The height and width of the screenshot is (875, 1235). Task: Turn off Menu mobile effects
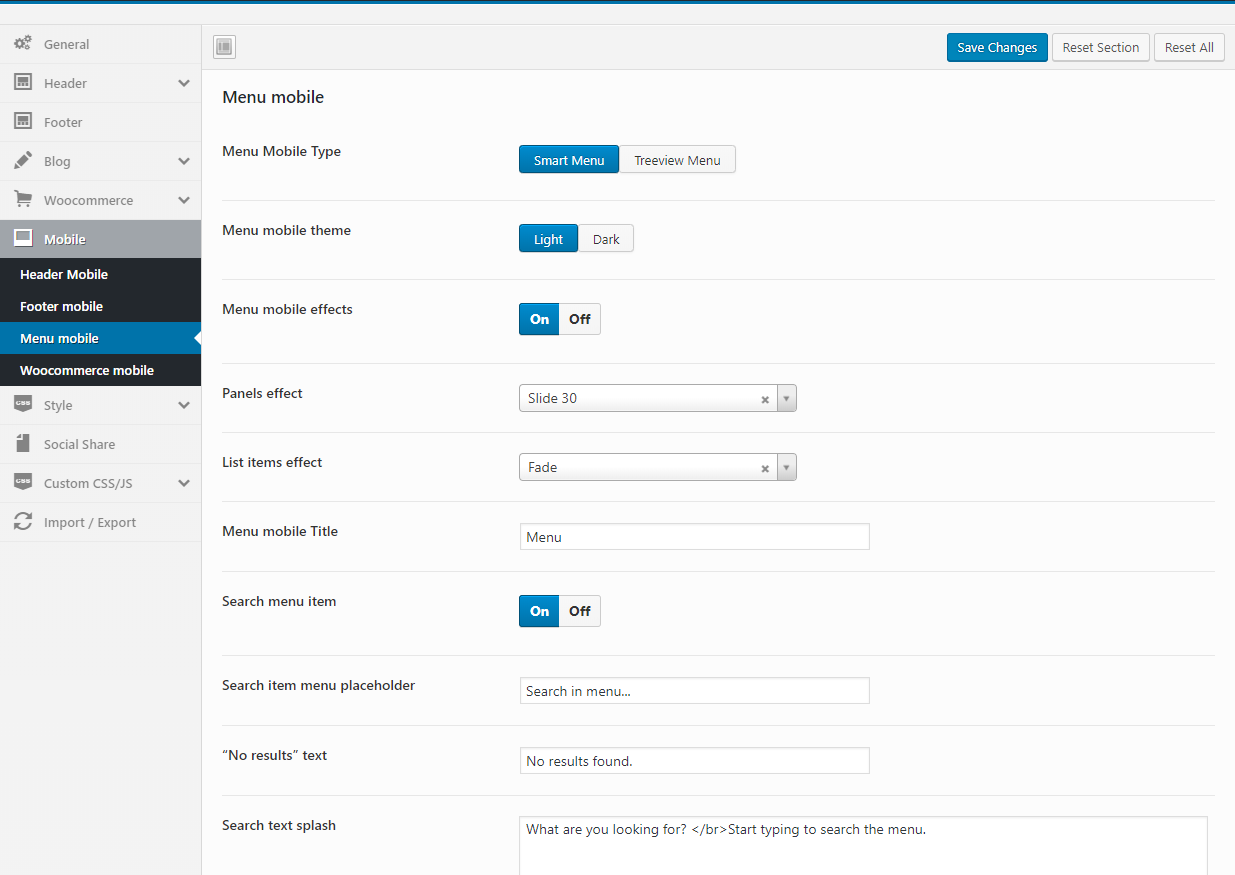pos(580,319)
